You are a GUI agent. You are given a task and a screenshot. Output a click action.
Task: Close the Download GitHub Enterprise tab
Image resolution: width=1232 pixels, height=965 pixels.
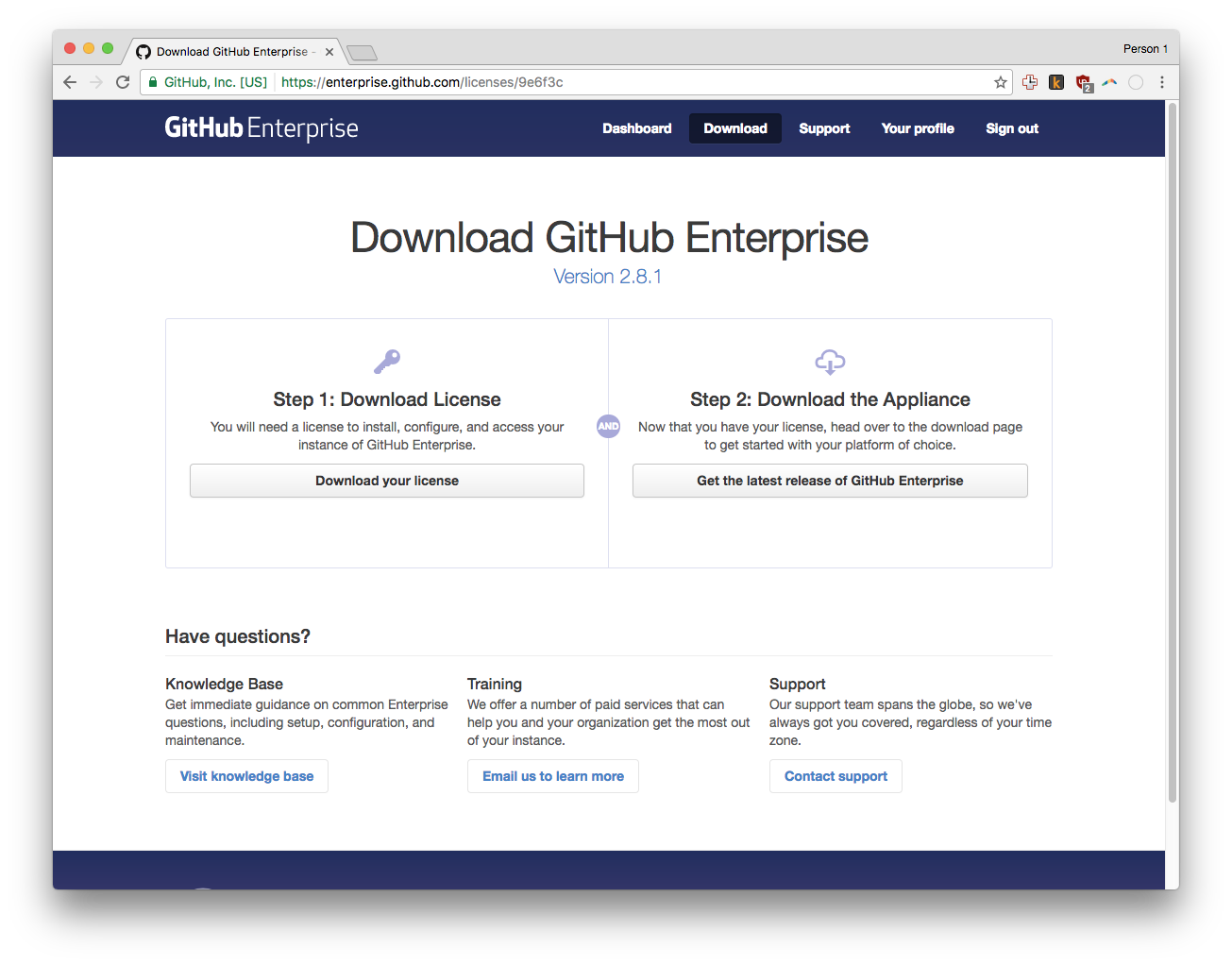click(x=329, y=52)
